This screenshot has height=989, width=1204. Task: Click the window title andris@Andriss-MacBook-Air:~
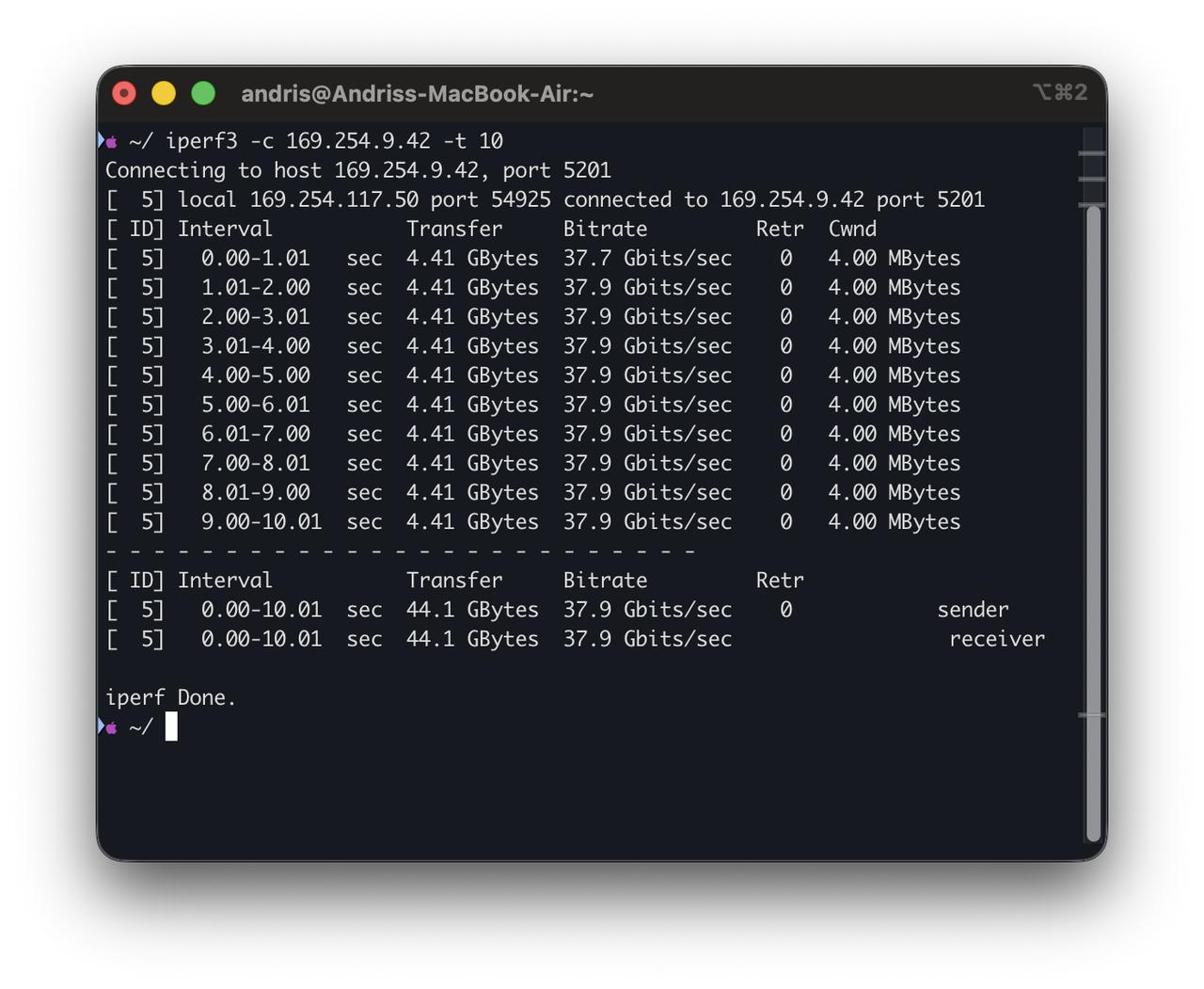pos(418,93)
